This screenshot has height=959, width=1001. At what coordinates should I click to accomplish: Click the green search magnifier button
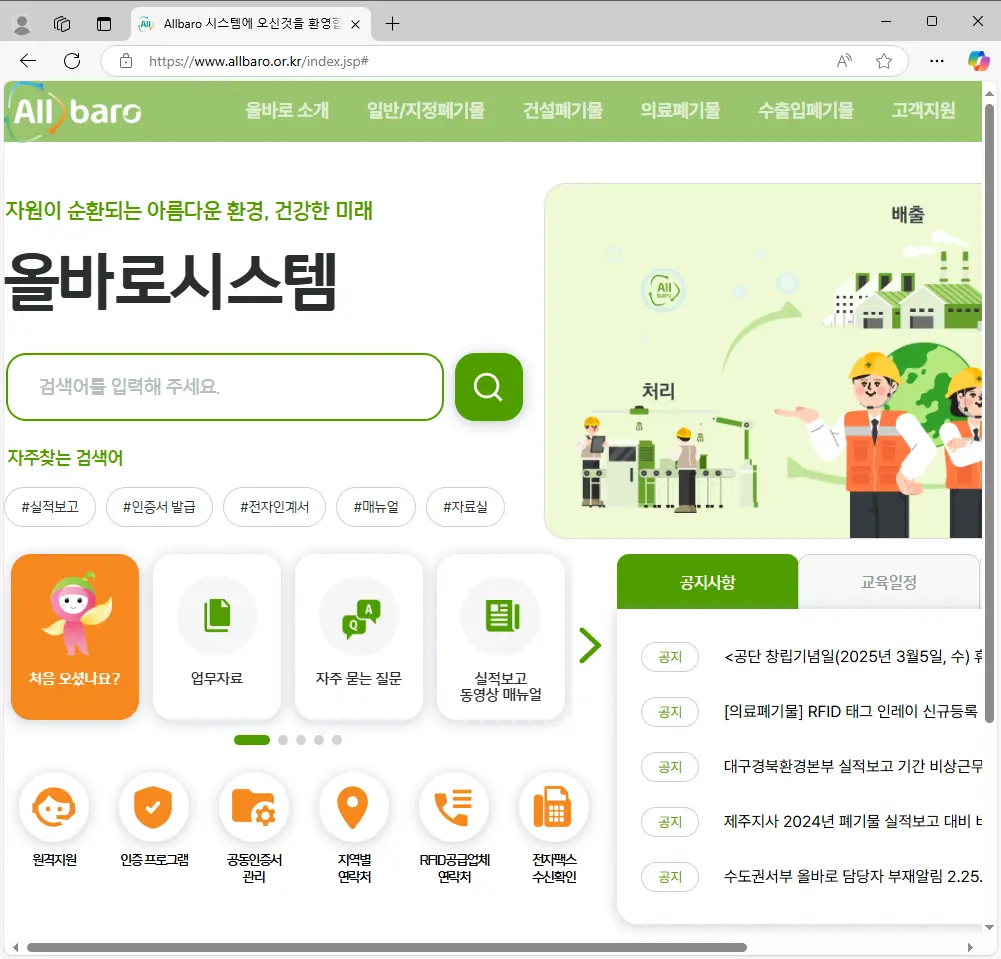[488, 387]
